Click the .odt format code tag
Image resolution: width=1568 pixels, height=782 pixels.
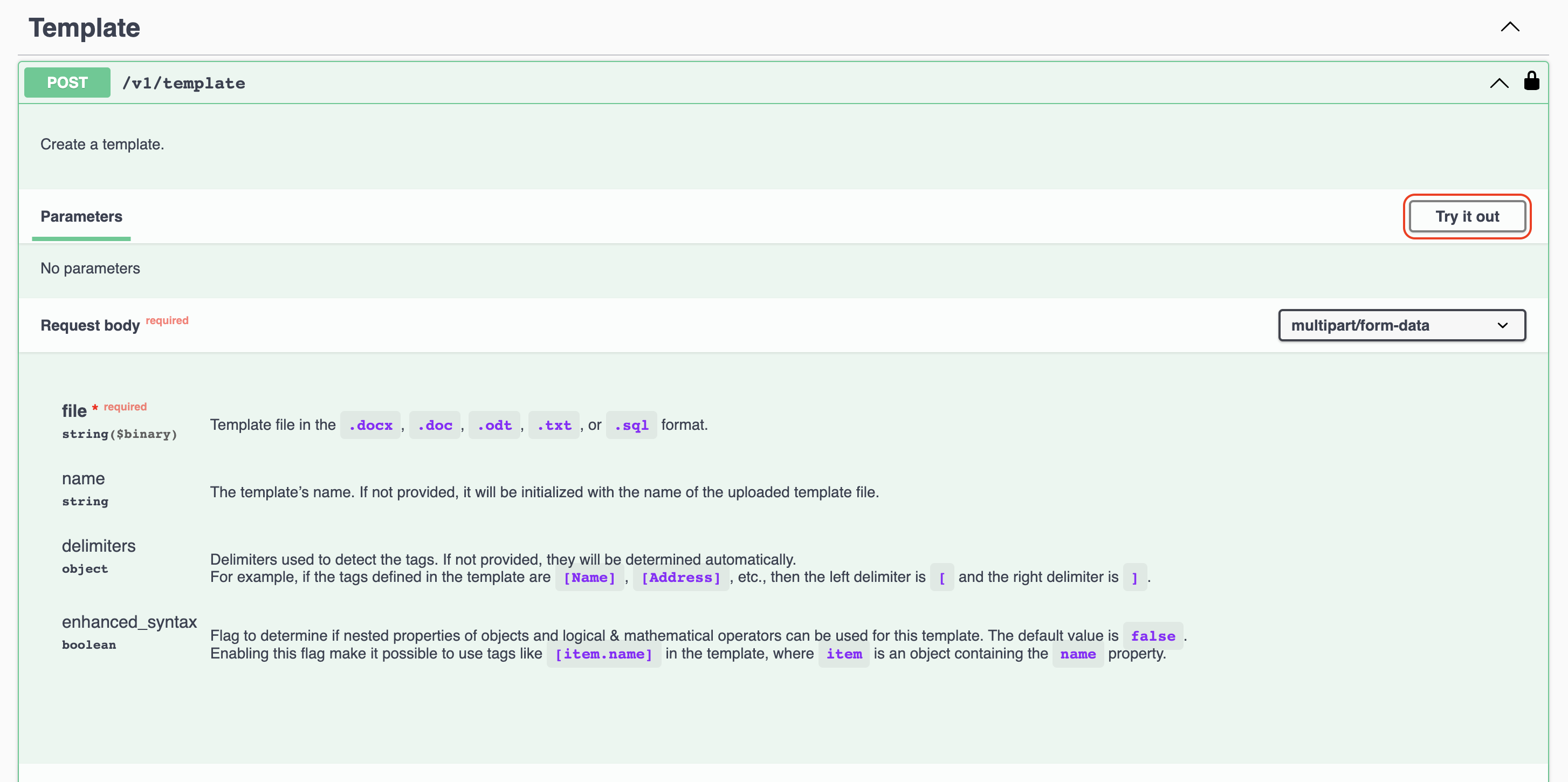494,425
